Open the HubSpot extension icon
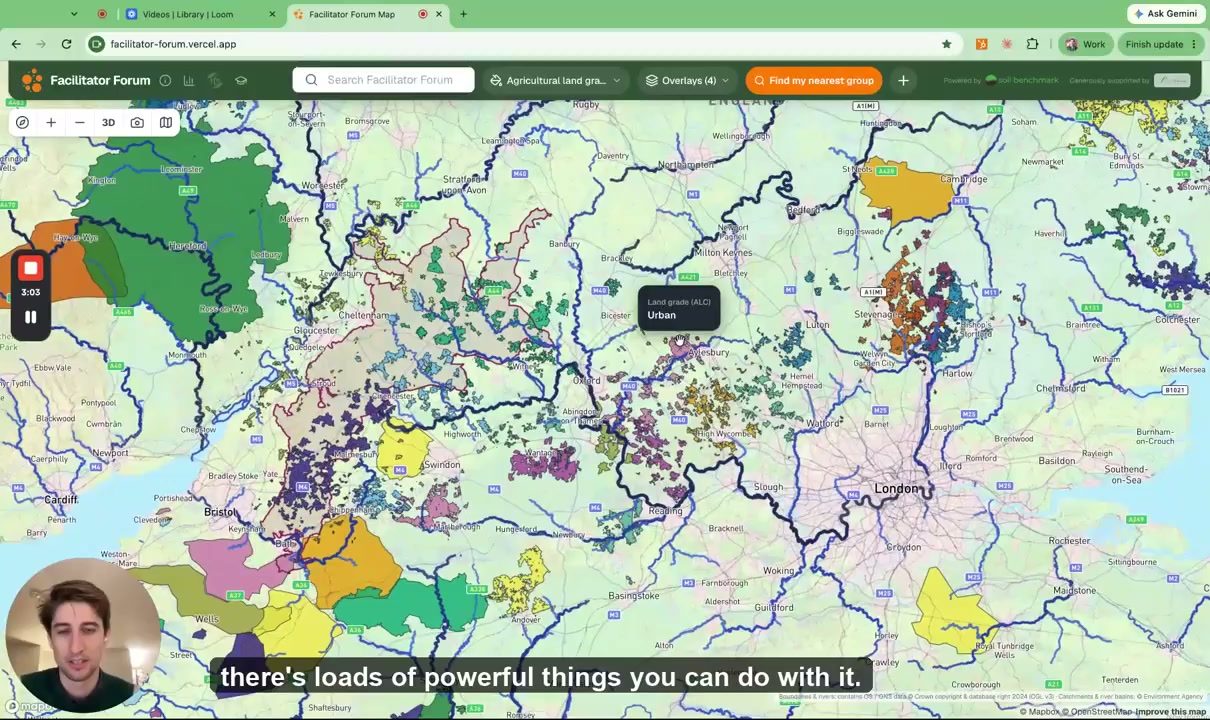 pos(981,44)
